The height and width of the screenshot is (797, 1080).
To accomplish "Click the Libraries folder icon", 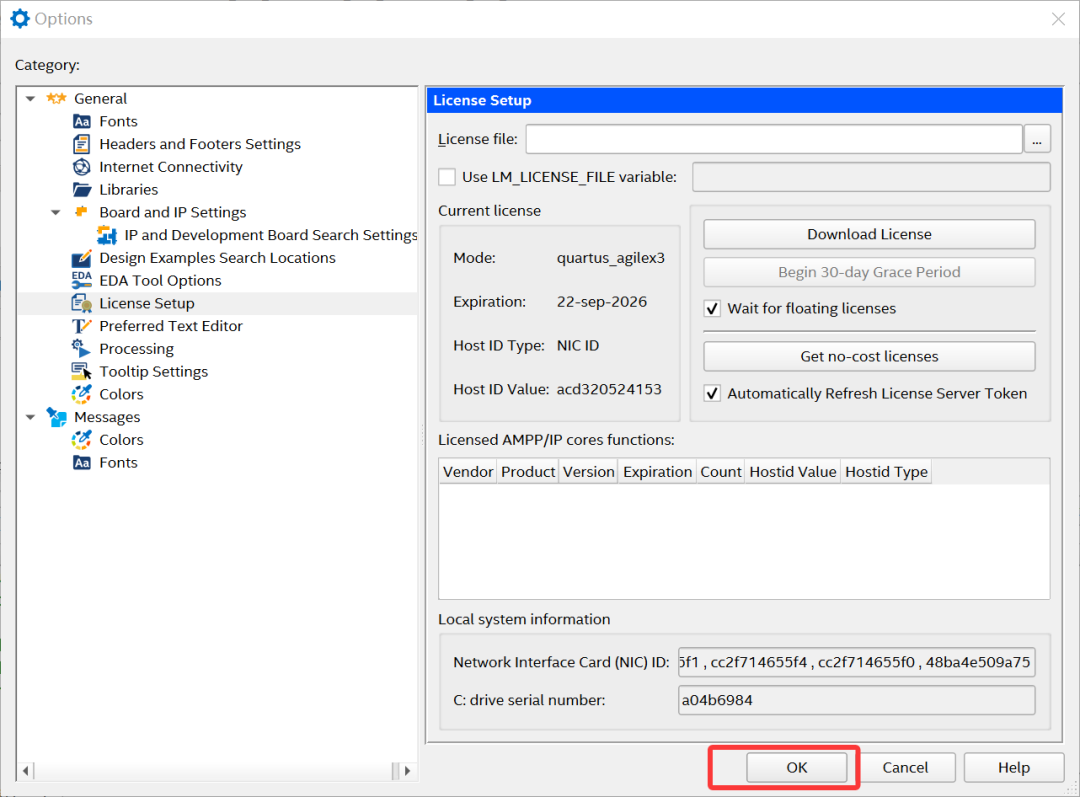I will click(x=82, y=190).
